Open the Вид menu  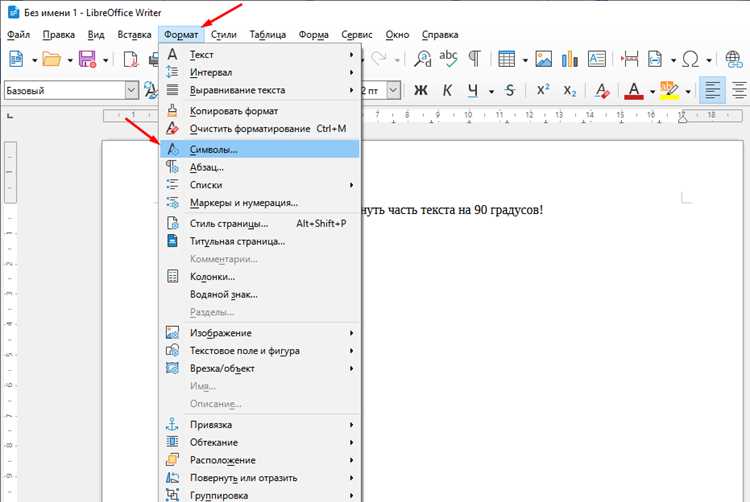point(96,34)
